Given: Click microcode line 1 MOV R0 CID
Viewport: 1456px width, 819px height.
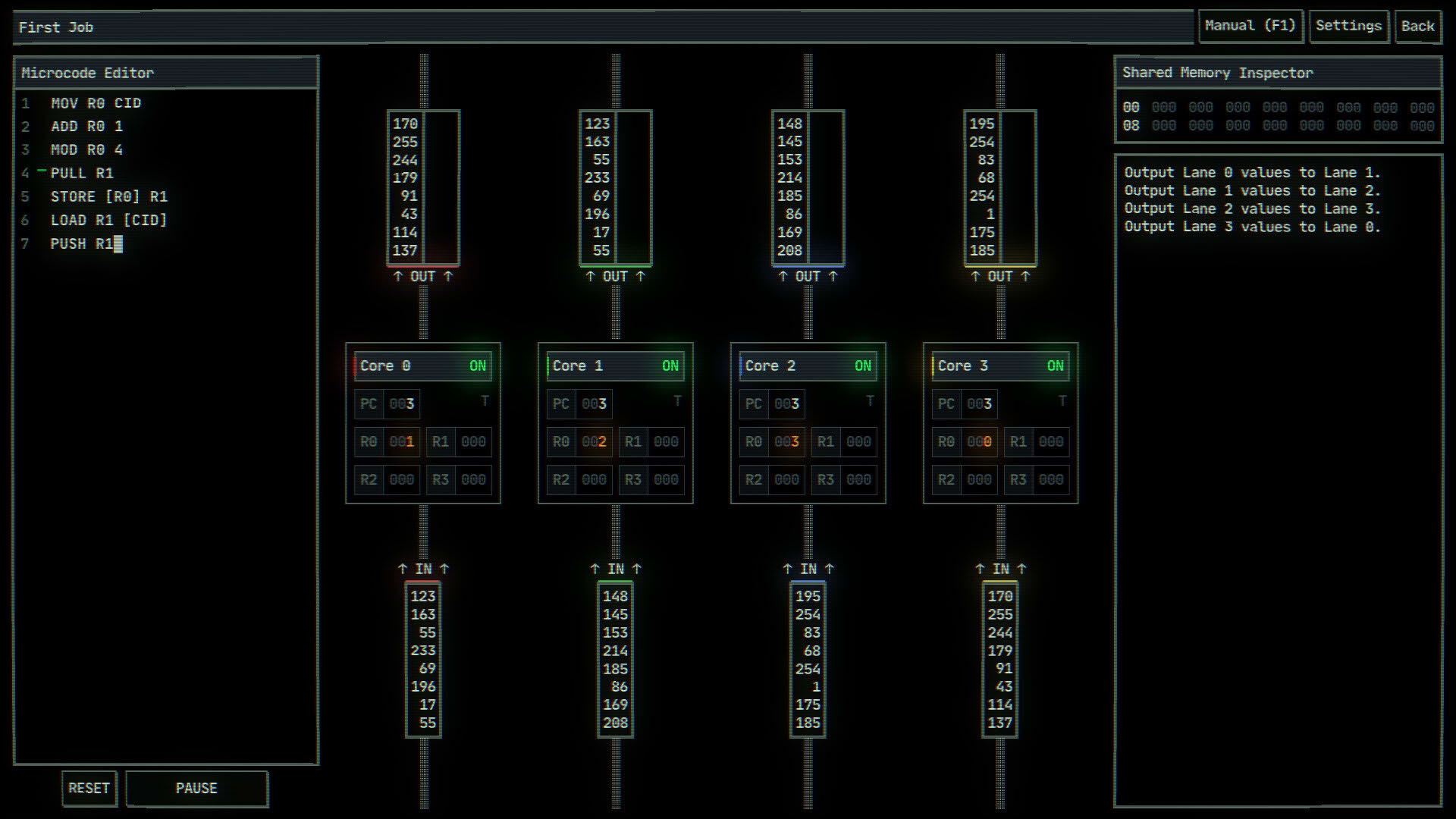Looking at the screenshot, I should (96, 103).
